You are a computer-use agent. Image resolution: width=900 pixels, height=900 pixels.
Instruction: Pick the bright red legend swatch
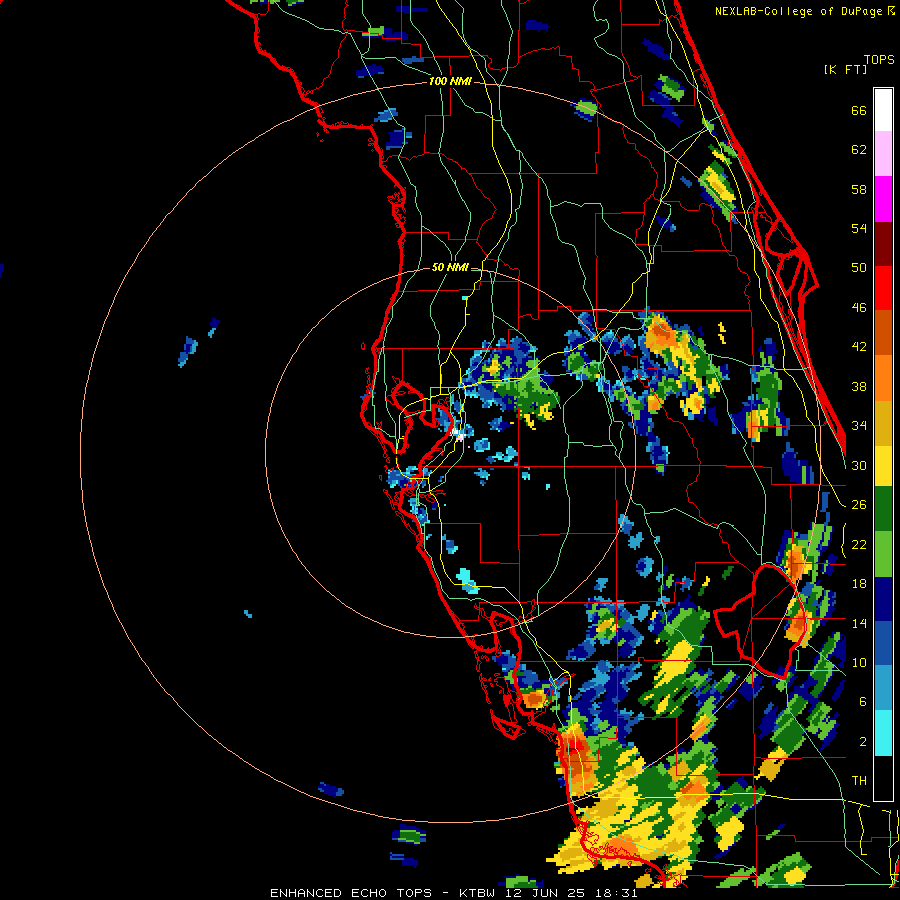click(883, 289)
